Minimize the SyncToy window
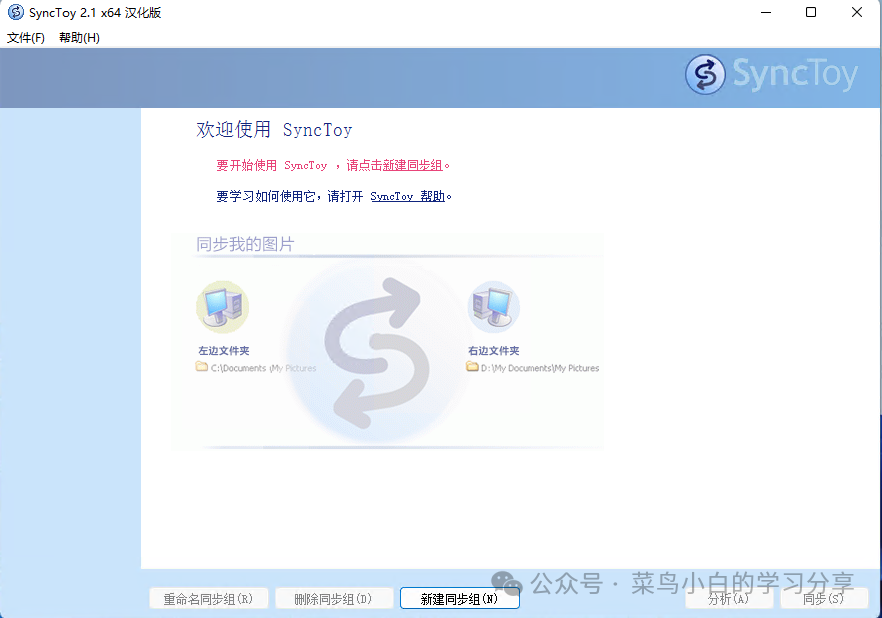 coord(766,12)
